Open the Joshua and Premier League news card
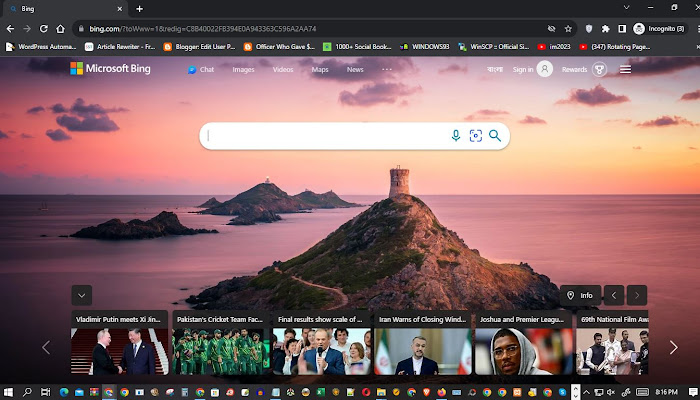Viewport: 700px width, 400px height. [524, 342]
